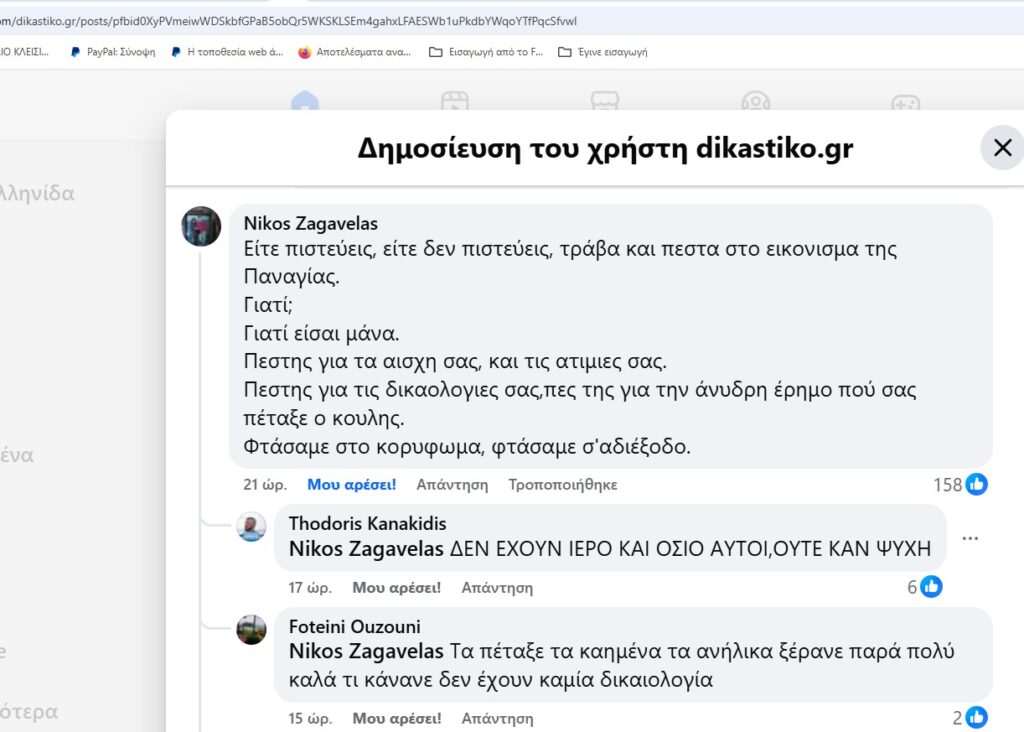The height and width of the screenshot is (732, 1024).
Task: Open the Firefox Αποτελέσματα ανα... bookmark
Action: 355,52
